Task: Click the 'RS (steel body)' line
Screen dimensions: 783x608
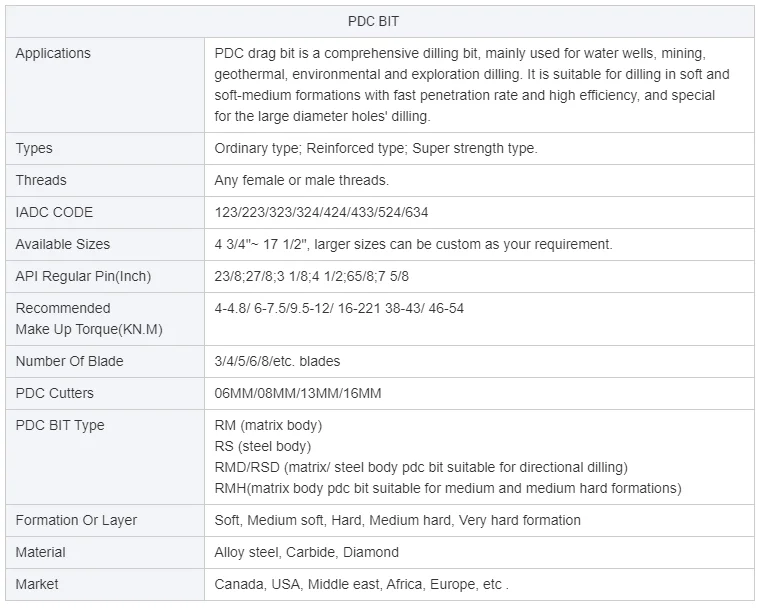Action: click(262, 447)
